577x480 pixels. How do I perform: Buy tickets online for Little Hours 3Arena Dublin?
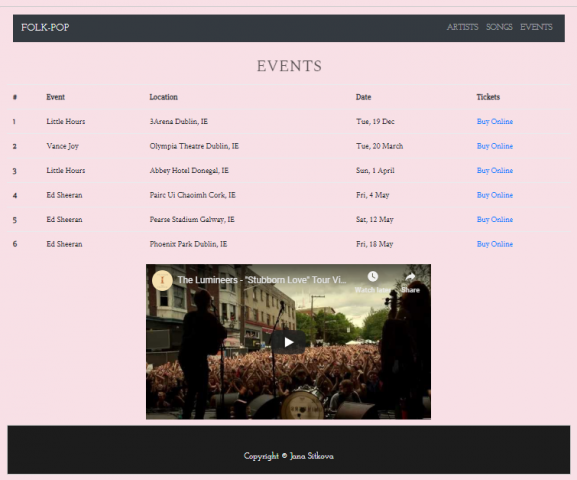click(495, 121)
